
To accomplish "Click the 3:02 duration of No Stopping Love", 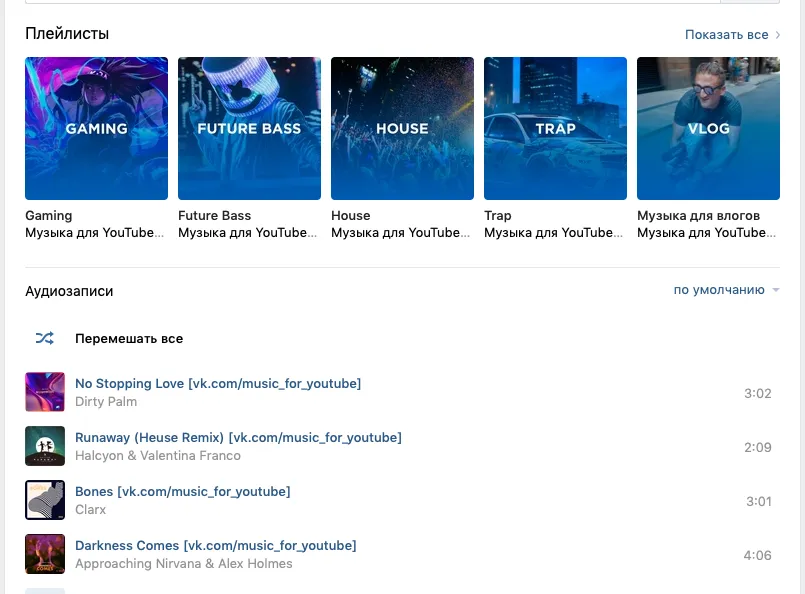I will [758, 393].
